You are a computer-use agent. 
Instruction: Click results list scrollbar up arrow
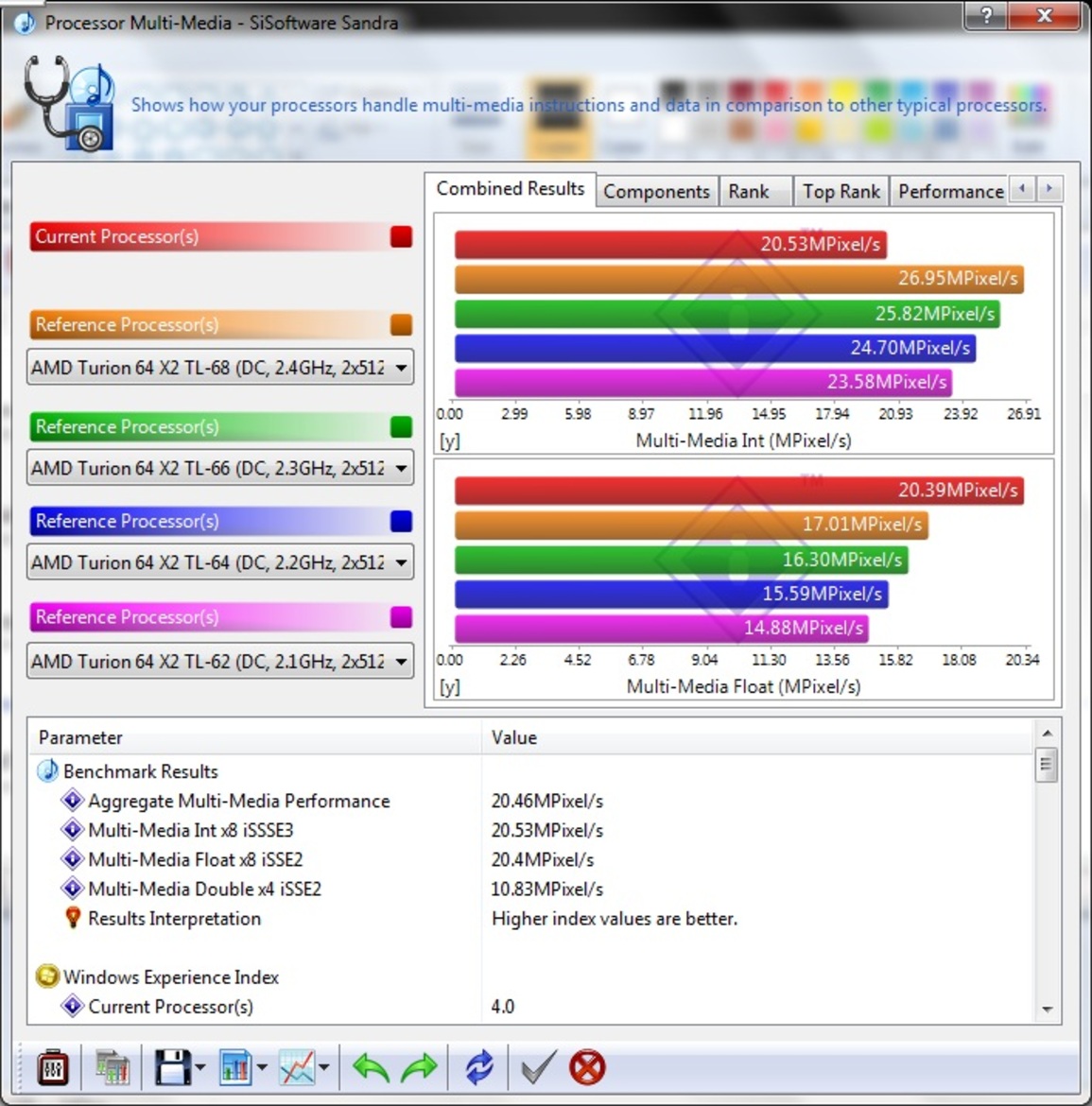(1048, 734)
